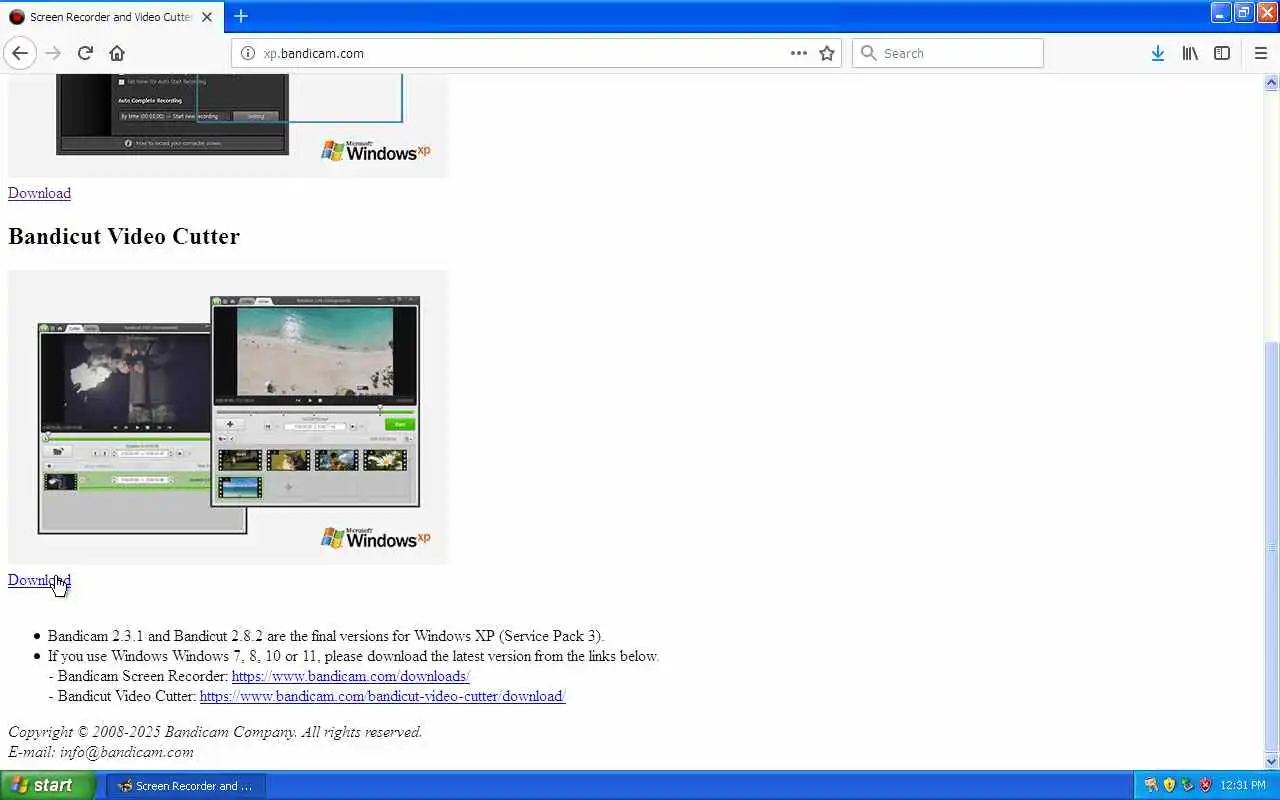The width and height of the screenshot is (1280, 800).
Task: Click the Copyright 2008-2025 Bandicam Company line
Action: (215, 732)
